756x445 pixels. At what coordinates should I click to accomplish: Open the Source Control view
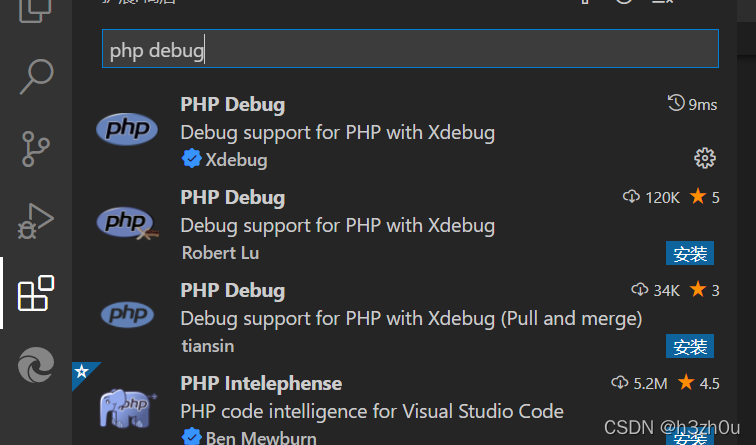(37, 148)
